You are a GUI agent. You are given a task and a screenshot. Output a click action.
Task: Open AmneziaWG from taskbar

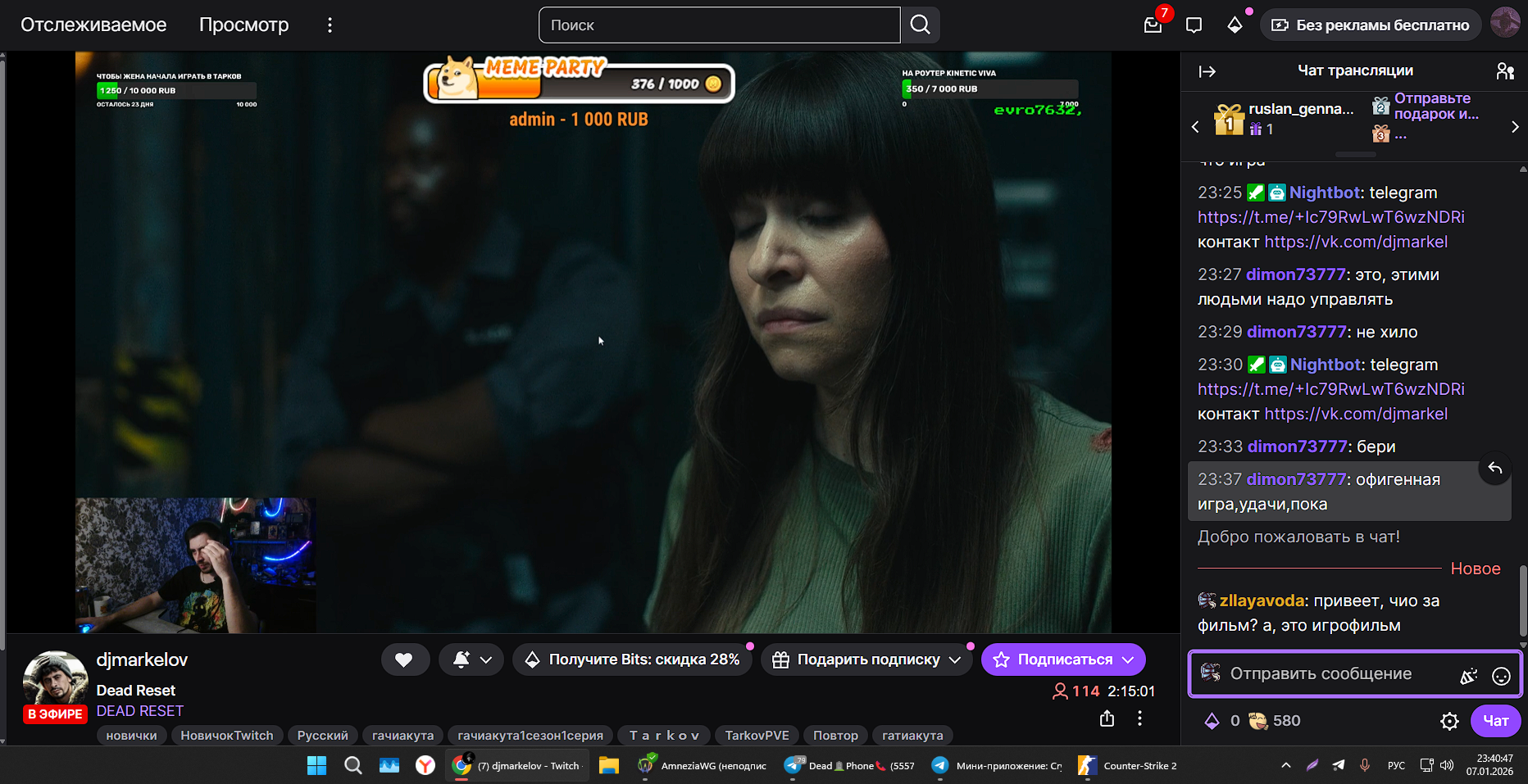point(702,766)
